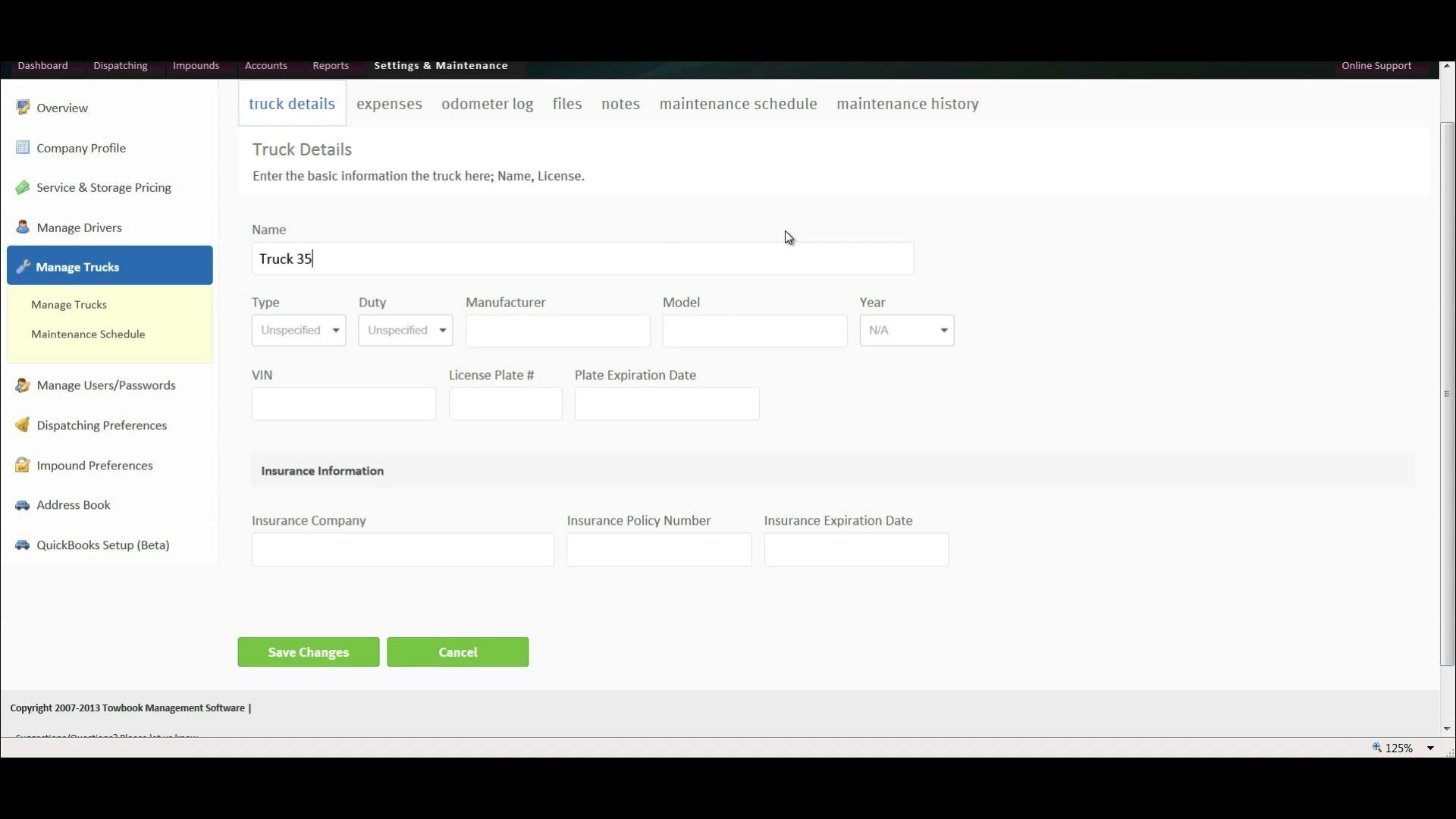Click the Name field containing Truck 35
Image resolution: width=1456 pixels, height=819 pixels.
(582, 259)
